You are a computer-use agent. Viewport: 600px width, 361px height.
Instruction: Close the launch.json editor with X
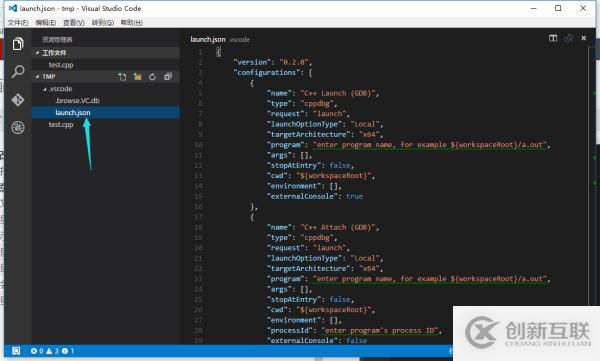(x=584, y=38)
